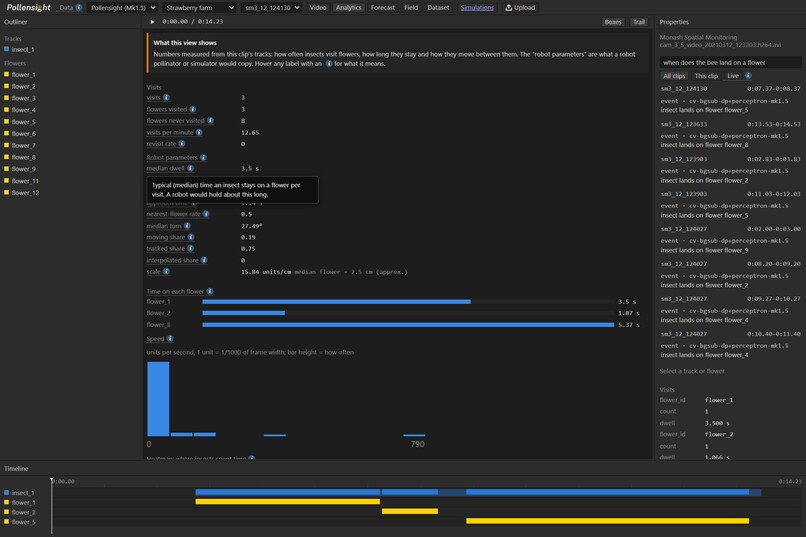Image resolution: width=806 pixels, height=537 pixels.
Task: Click info icon next to scale
Action: pos(166,271)
